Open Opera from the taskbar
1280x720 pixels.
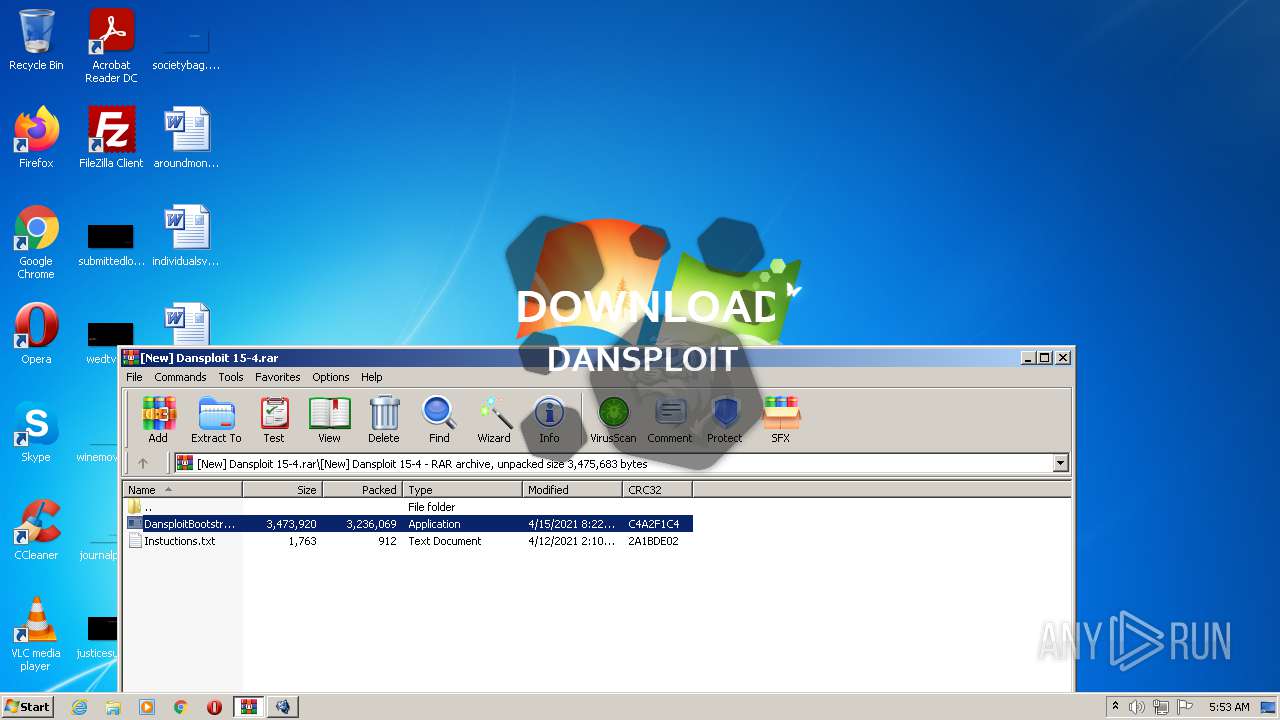214,707
